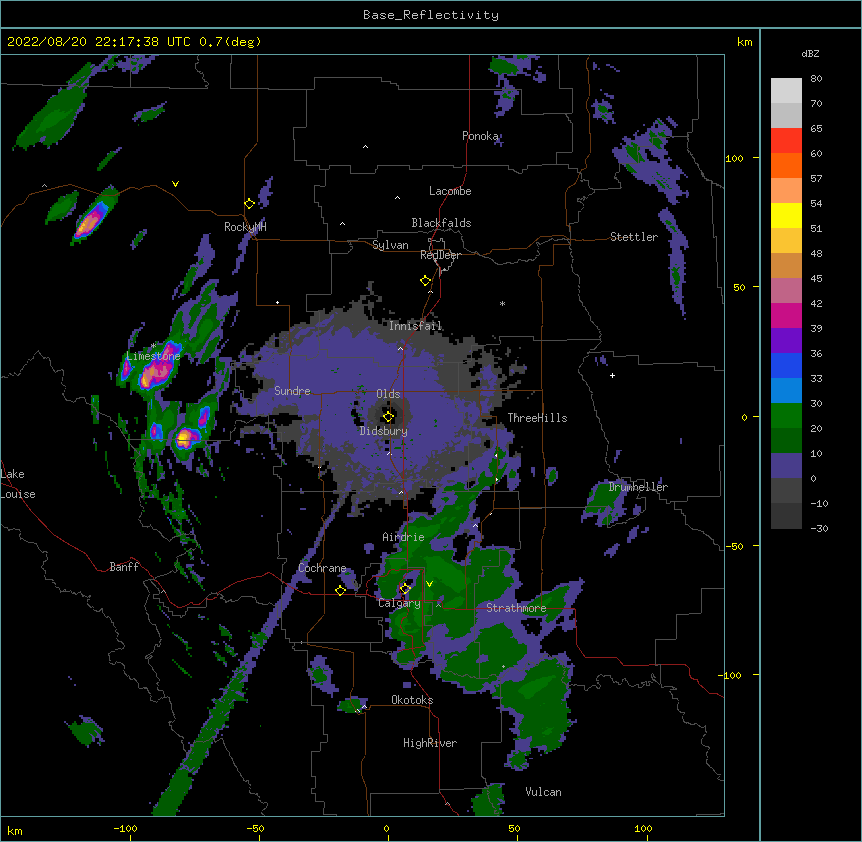The width and height of the screenshot is (862, 842).
Task: Click the RockyMH label
Action: [245, 227]
